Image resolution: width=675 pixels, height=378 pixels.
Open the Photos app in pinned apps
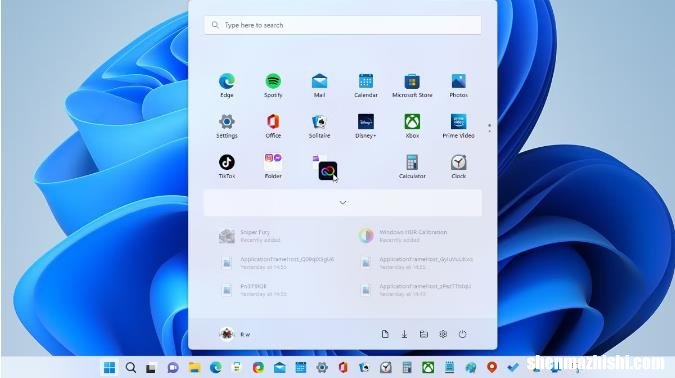(458, 85)
